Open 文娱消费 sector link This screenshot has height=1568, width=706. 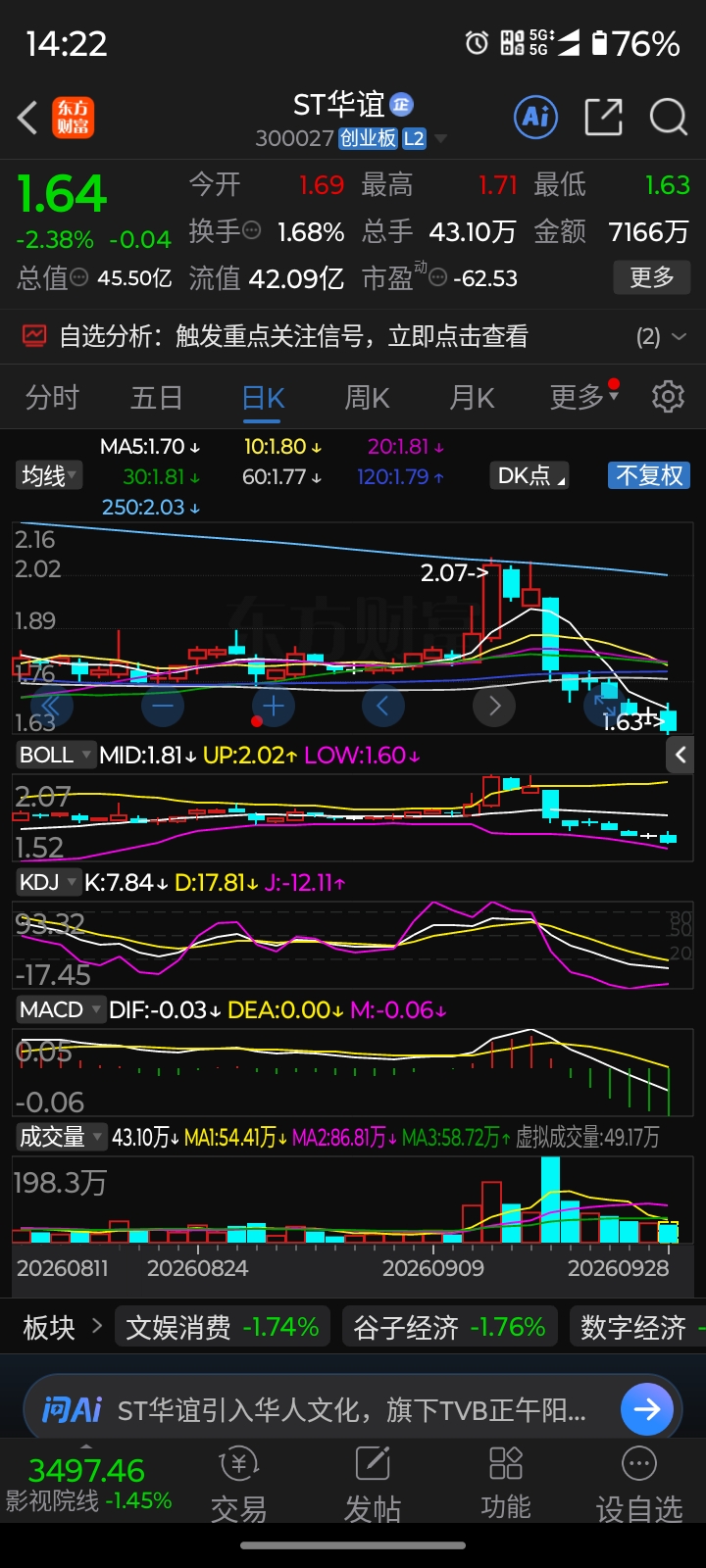point(223,1327)
